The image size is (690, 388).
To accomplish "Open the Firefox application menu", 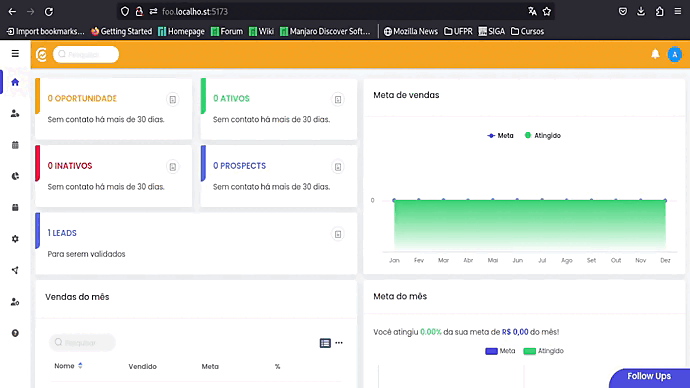I will 678,11.
